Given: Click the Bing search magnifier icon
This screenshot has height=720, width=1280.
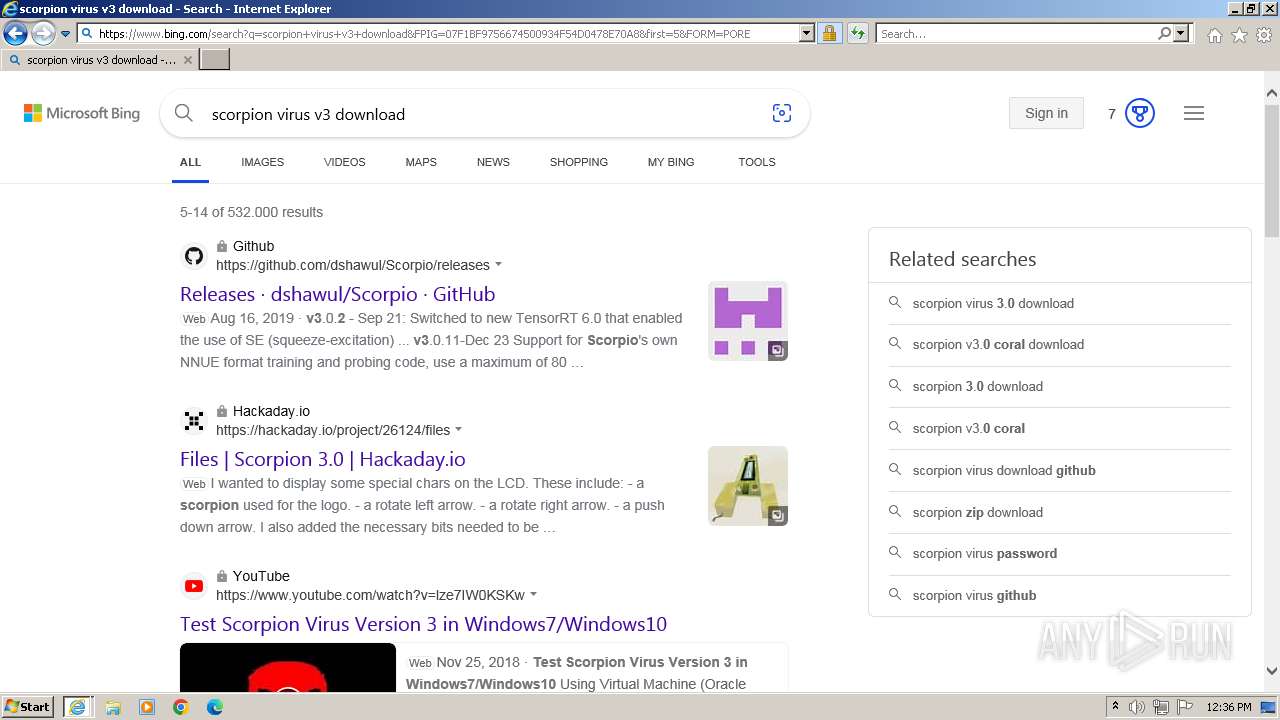Looking at the screenshot, I should pos(184,113).
